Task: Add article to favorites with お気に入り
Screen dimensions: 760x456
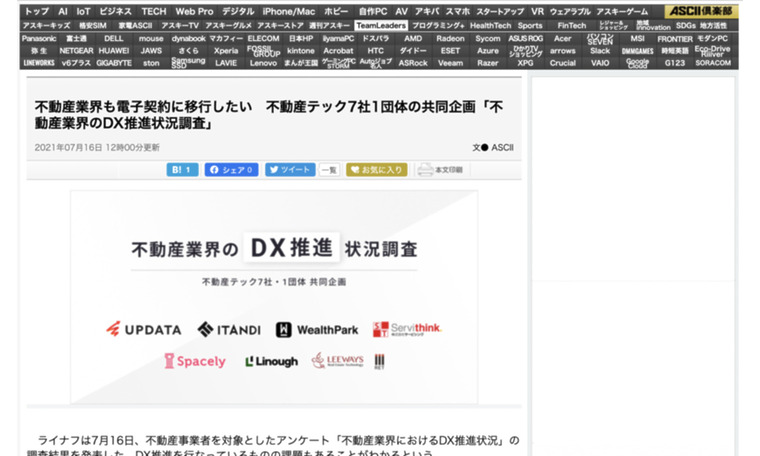Action: pos(376,170)
